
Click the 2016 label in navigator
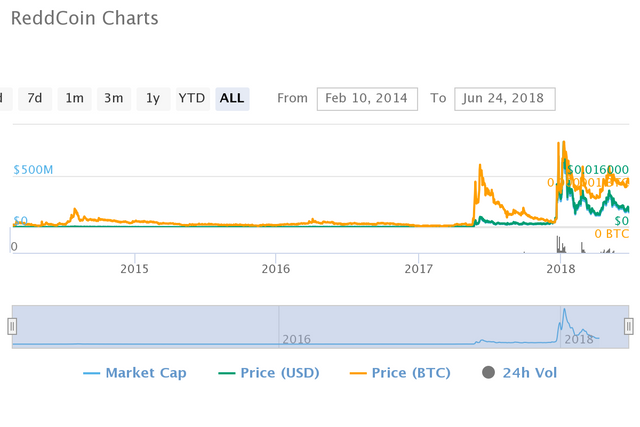pos(296,339)
